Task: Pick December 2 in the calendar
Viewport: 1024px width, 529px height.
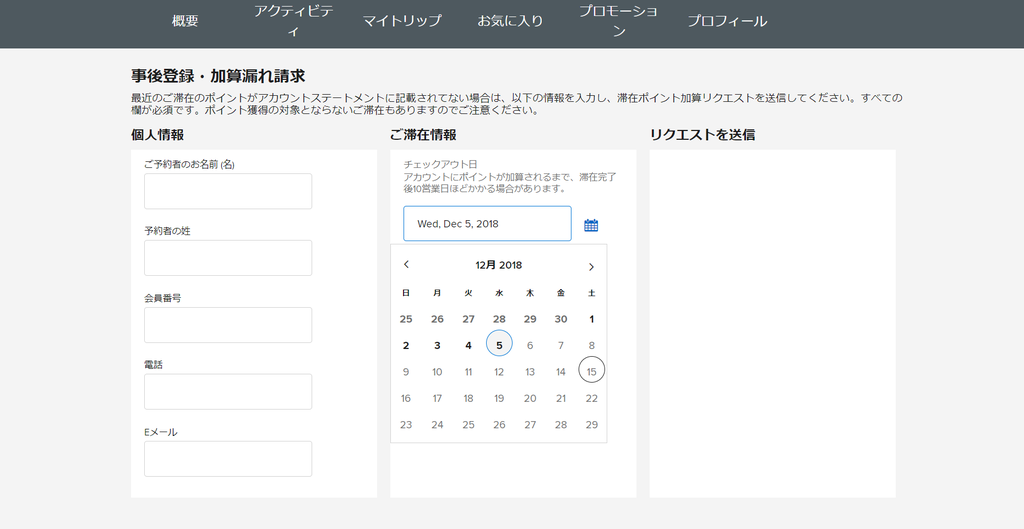Action: [406, 345]
